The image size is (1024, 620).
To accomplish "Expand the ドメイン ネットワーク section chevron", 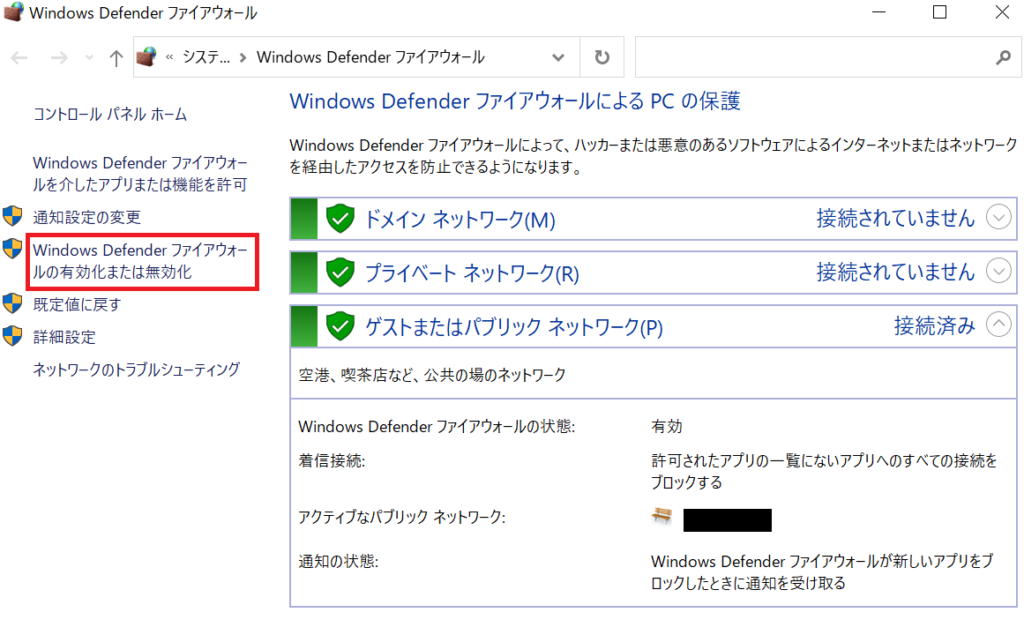I will (999, 217).
